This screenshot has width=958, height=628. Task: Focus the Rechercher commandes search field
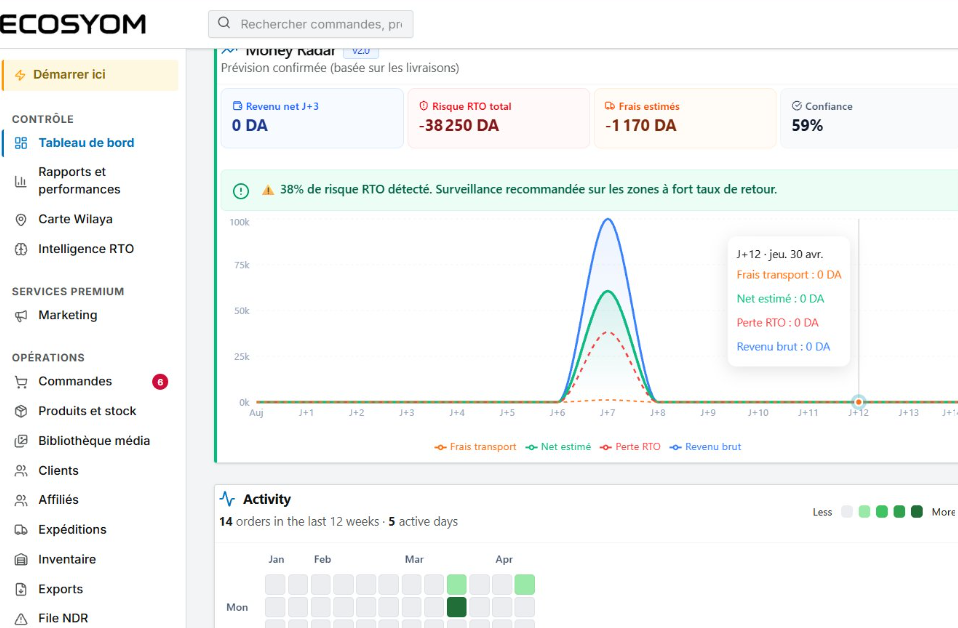click(310, 24)
